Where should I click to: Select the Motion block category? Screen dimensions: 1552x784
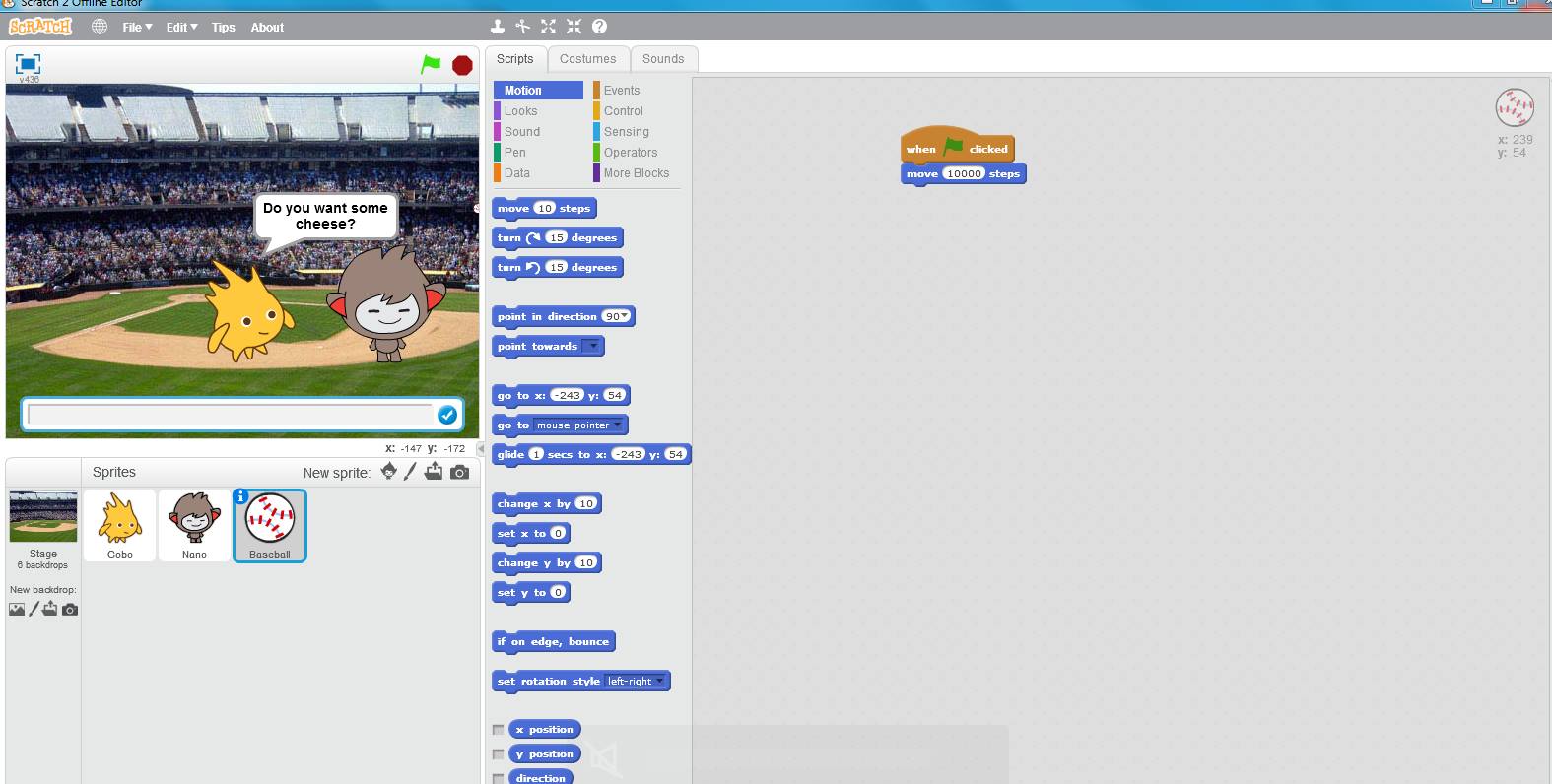[538, 90]
